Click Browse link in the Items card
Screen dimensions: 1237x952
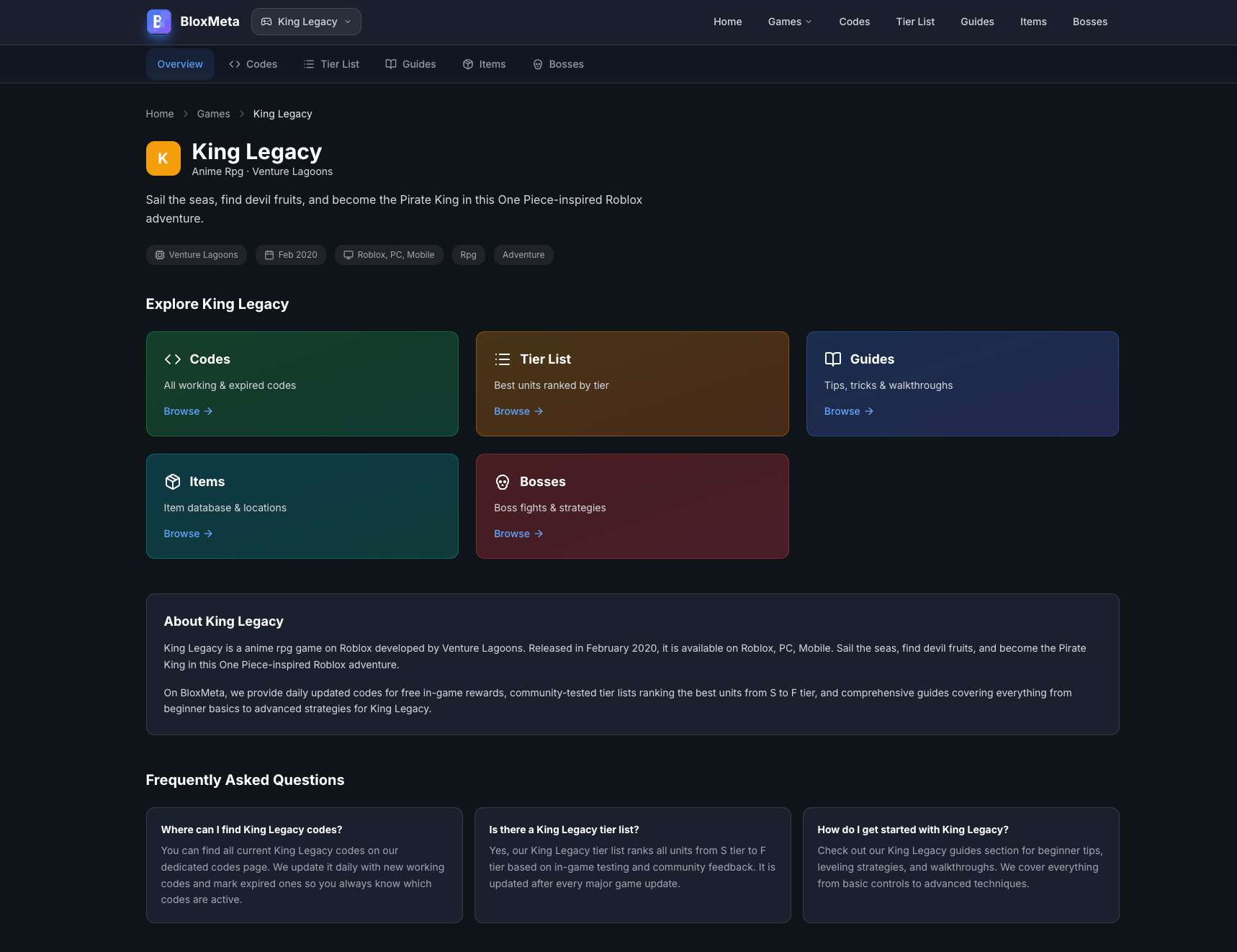coord(189,534)
